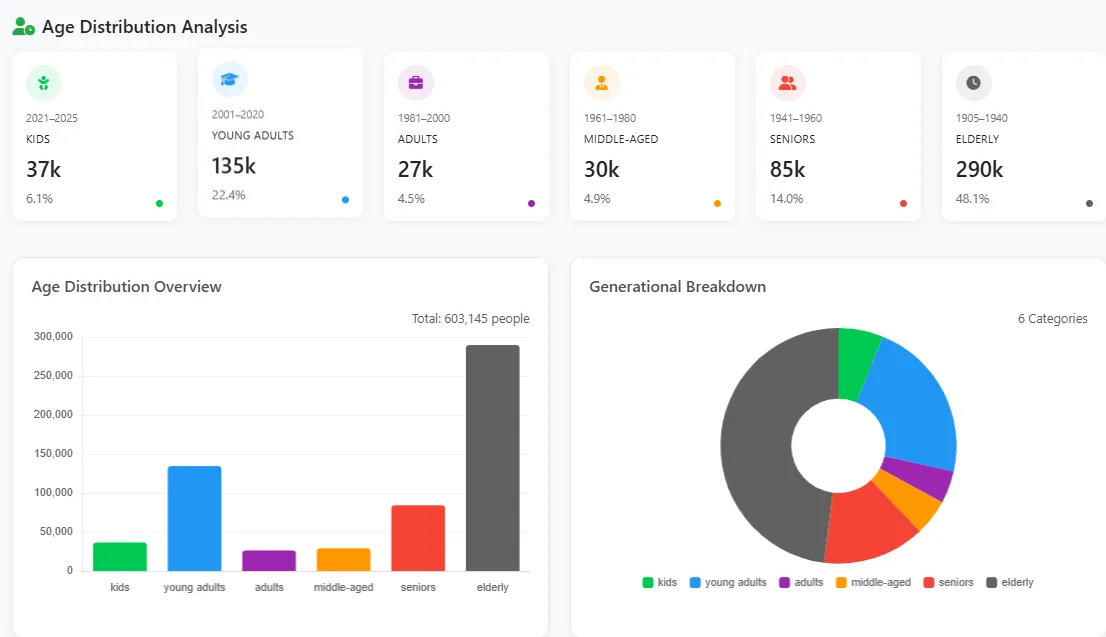Click the red Seniors group icon
This screenshot has width=1106, height=637.
(x=787, y=83)
